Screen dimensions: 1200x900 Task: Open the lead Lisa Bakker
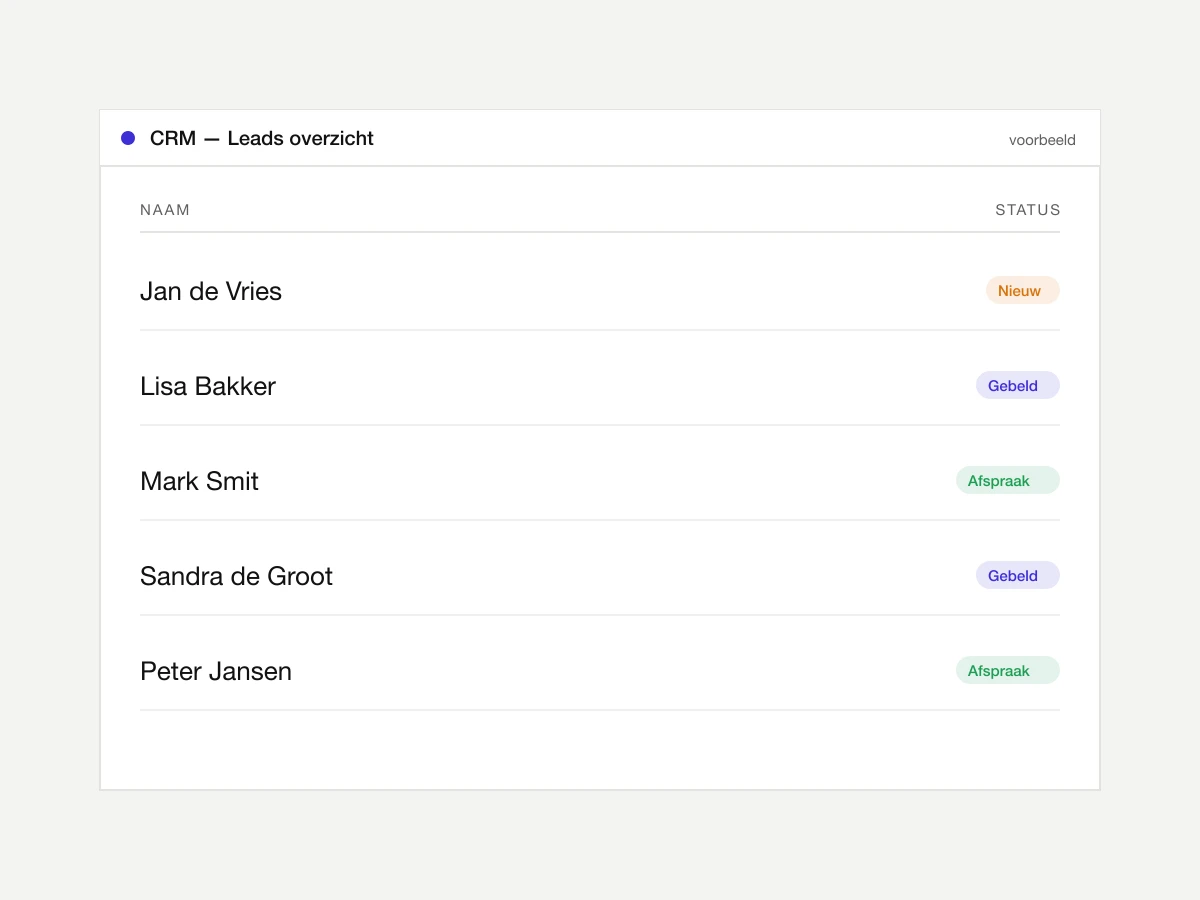[208, 386]
